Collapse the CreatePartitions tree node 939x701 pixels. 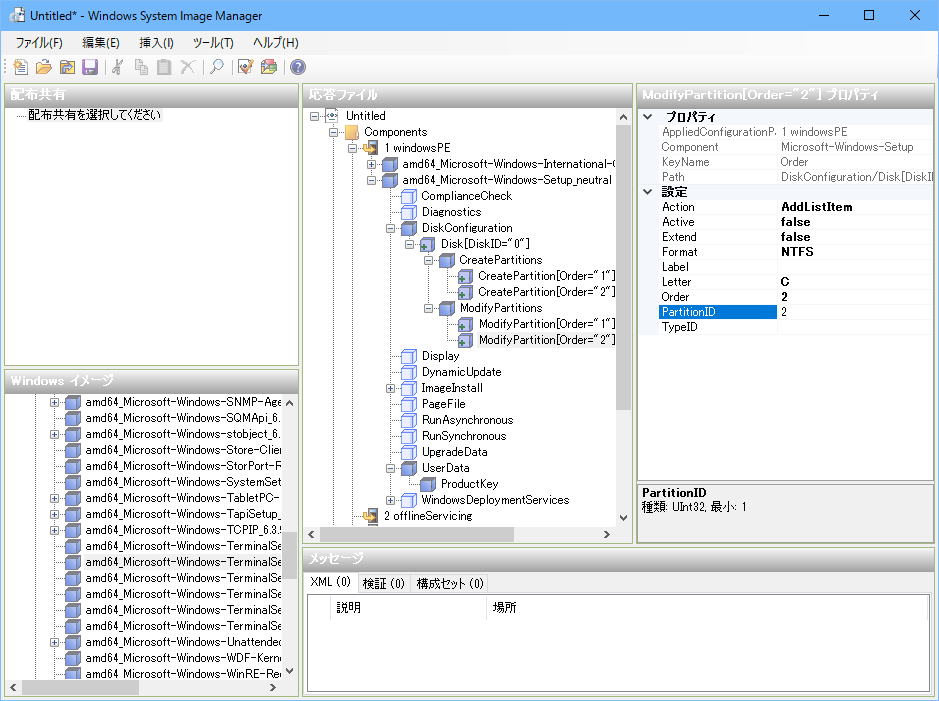pos(429,260)
